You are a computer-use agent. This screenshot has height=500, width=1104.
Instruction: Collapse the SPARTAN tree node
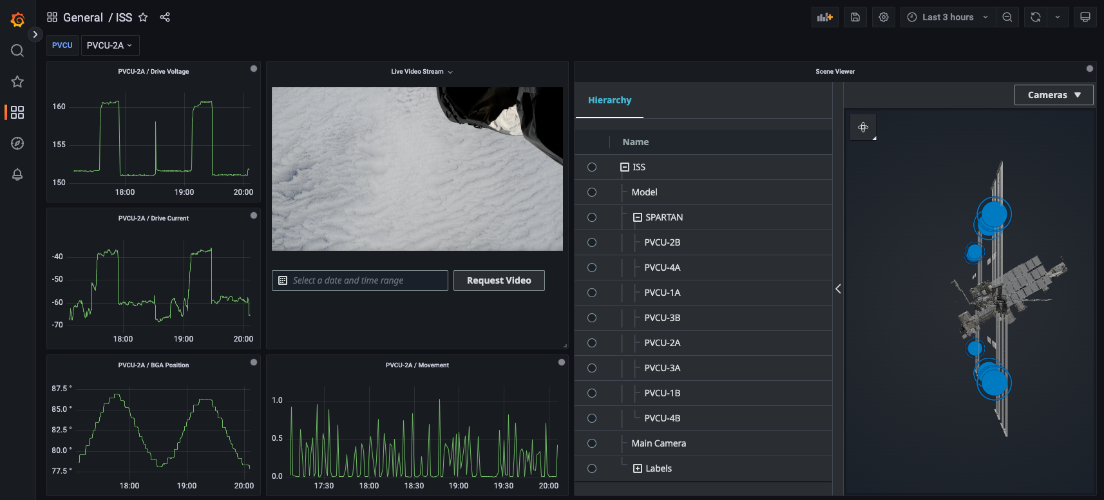tap(637, 218)
